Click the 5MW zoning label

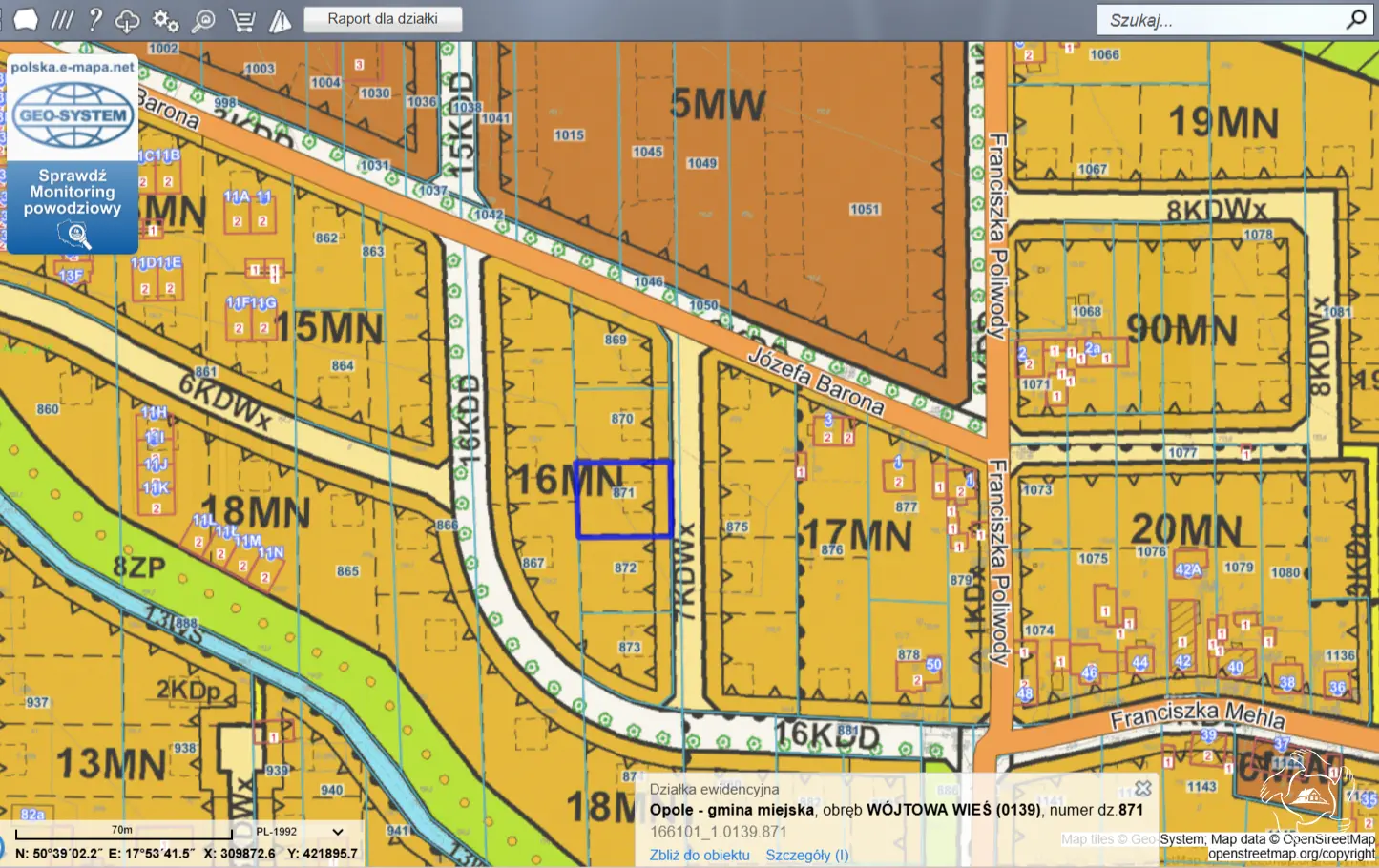pyautogui.click(x=718, y=104)
